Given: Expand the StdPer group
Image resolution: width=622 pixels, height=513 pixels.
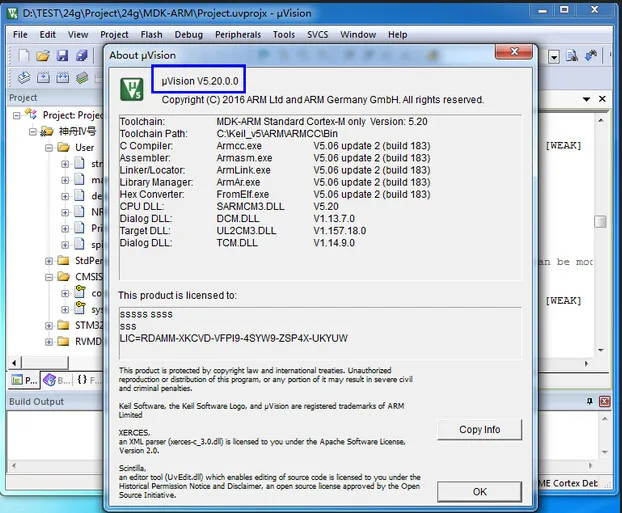Looking at the screenshot, I should click(49, 261).
